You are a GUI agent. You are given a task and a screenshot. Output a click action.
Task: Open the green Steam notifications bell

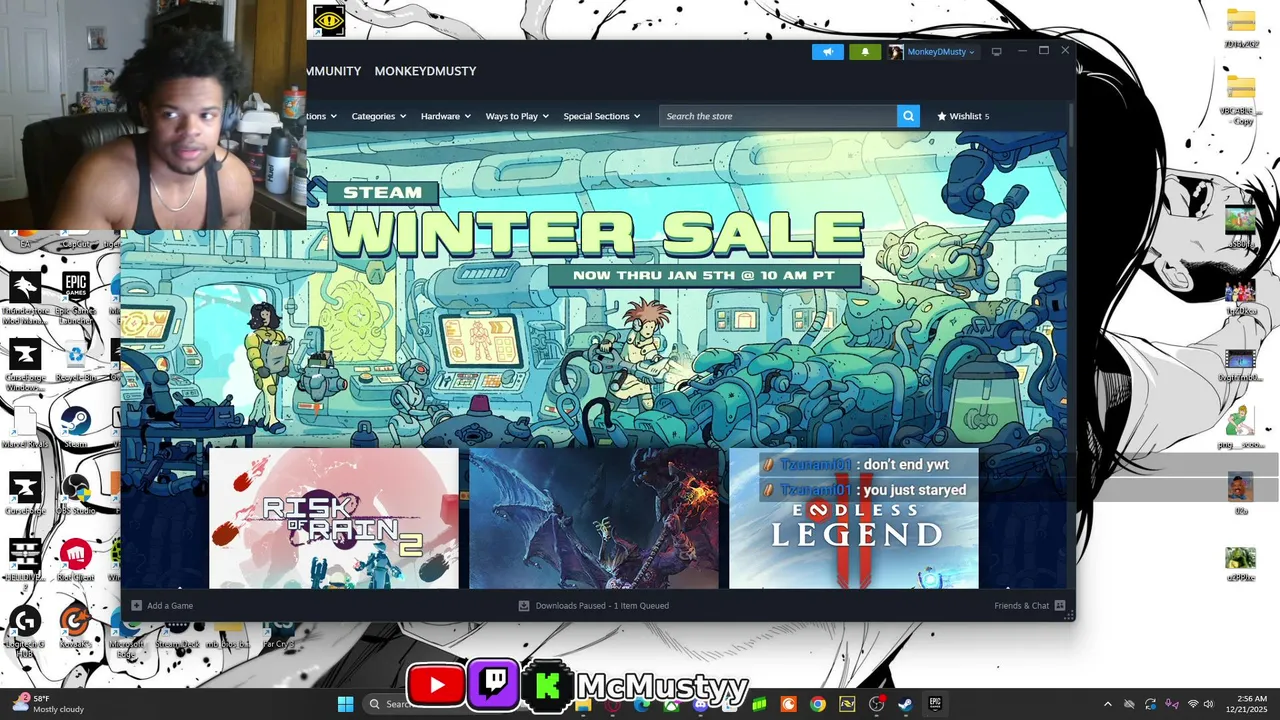click(865, 52)
